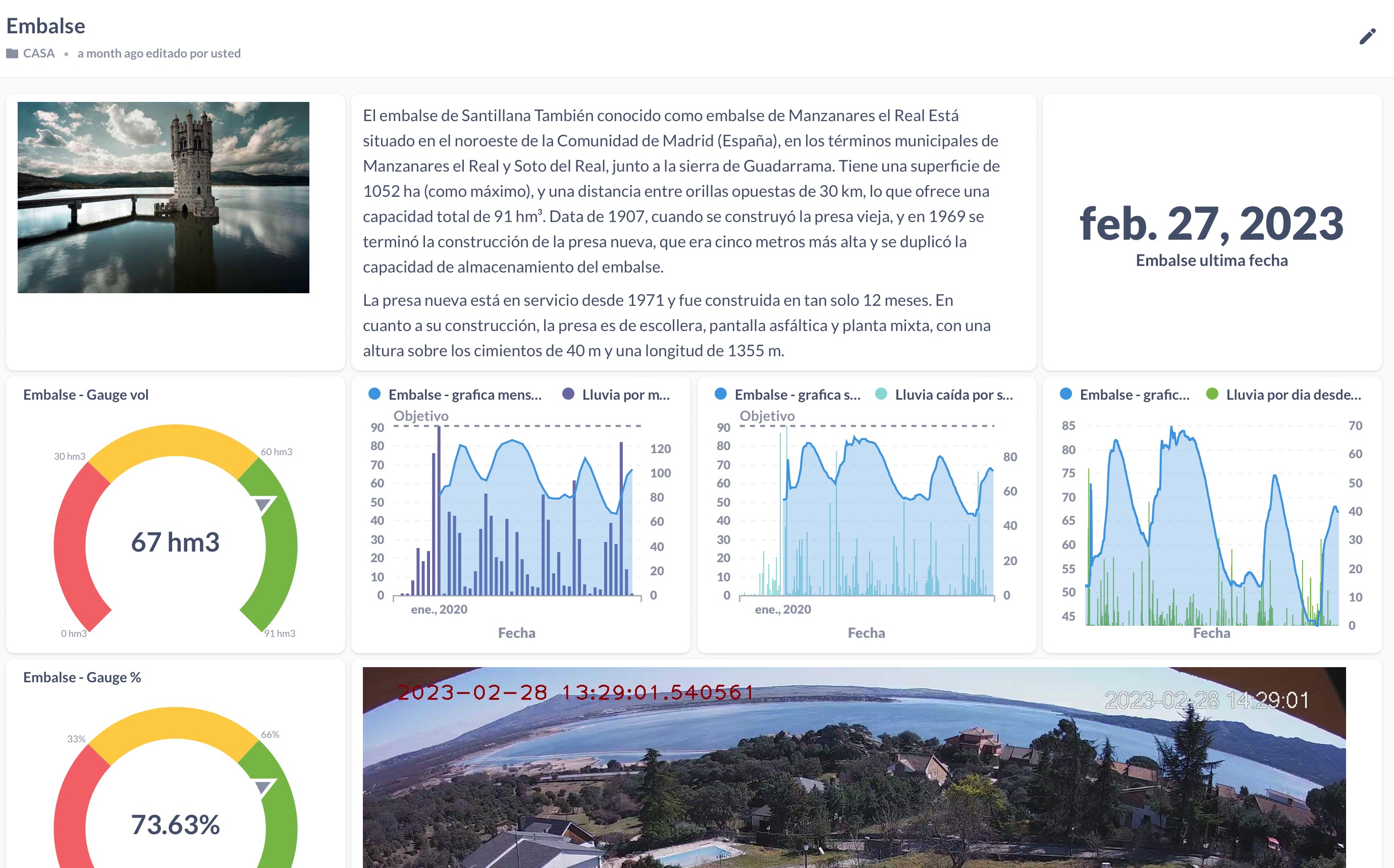The image size is (1394, 868).
Task: Click the daily Embalse grafica blue legend dot
Action: click(x=1065, y=394)
